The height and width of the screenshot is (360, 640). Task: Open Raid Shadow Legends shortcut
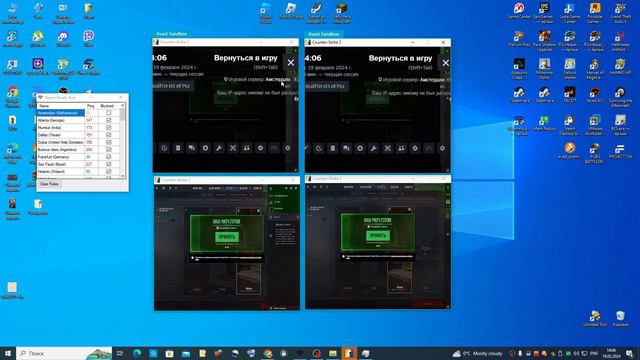(x=544, y=41)
